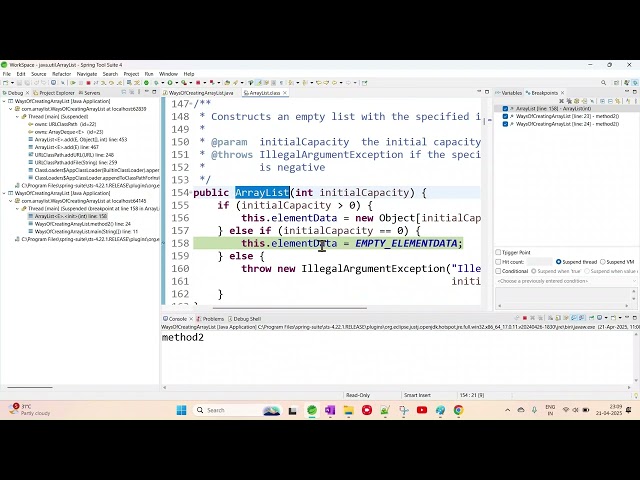
Task: Enable the Conditional checkbox
Action: pyautogui.click(x=498, y=271)
